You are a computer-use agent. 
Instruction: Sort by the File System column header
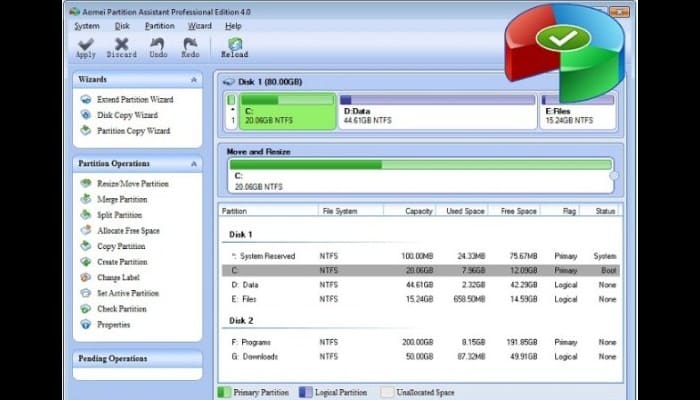pyautogui.click(x=351, y=211)
